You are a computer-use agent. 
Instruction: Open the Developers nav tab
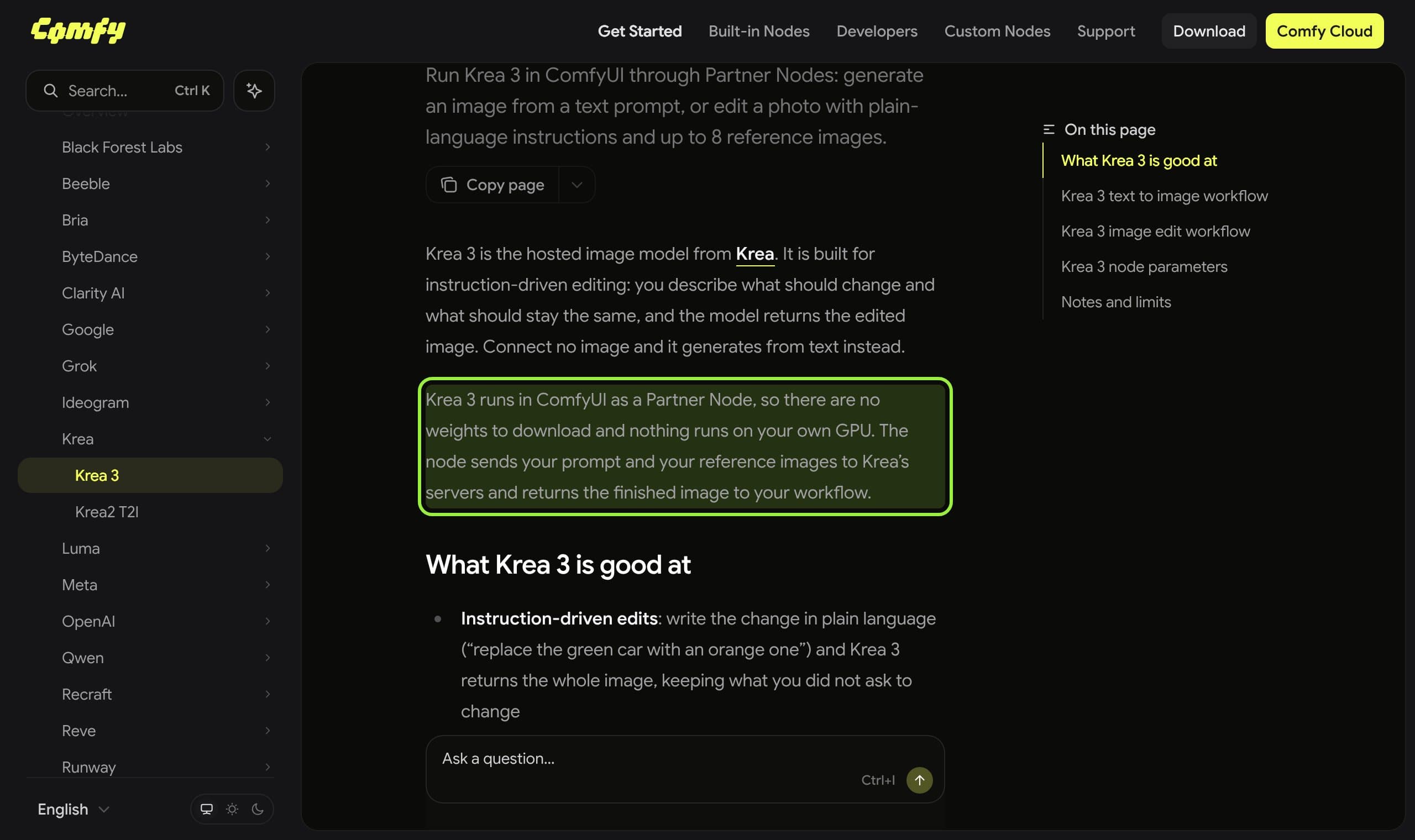click(877, 31)
